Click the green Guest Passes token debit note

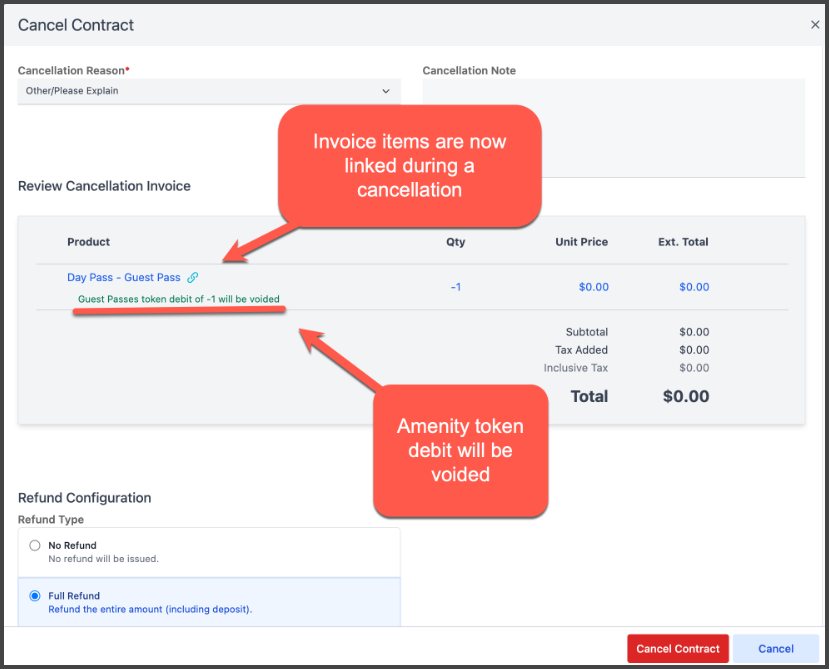coord(178,299)
